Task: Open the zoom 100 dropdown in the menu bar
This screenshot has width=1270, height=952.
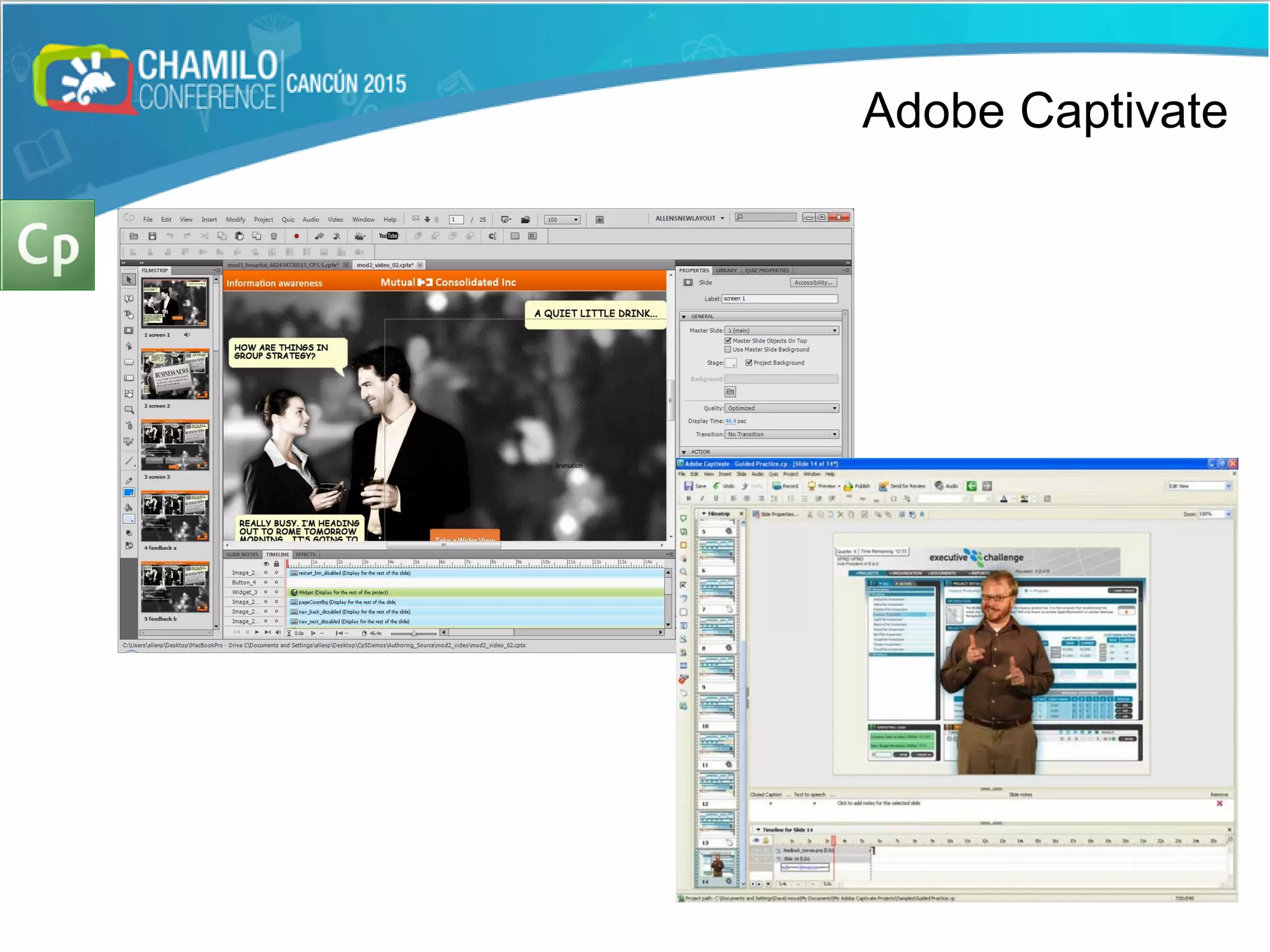Action: [x=562, y=219]
